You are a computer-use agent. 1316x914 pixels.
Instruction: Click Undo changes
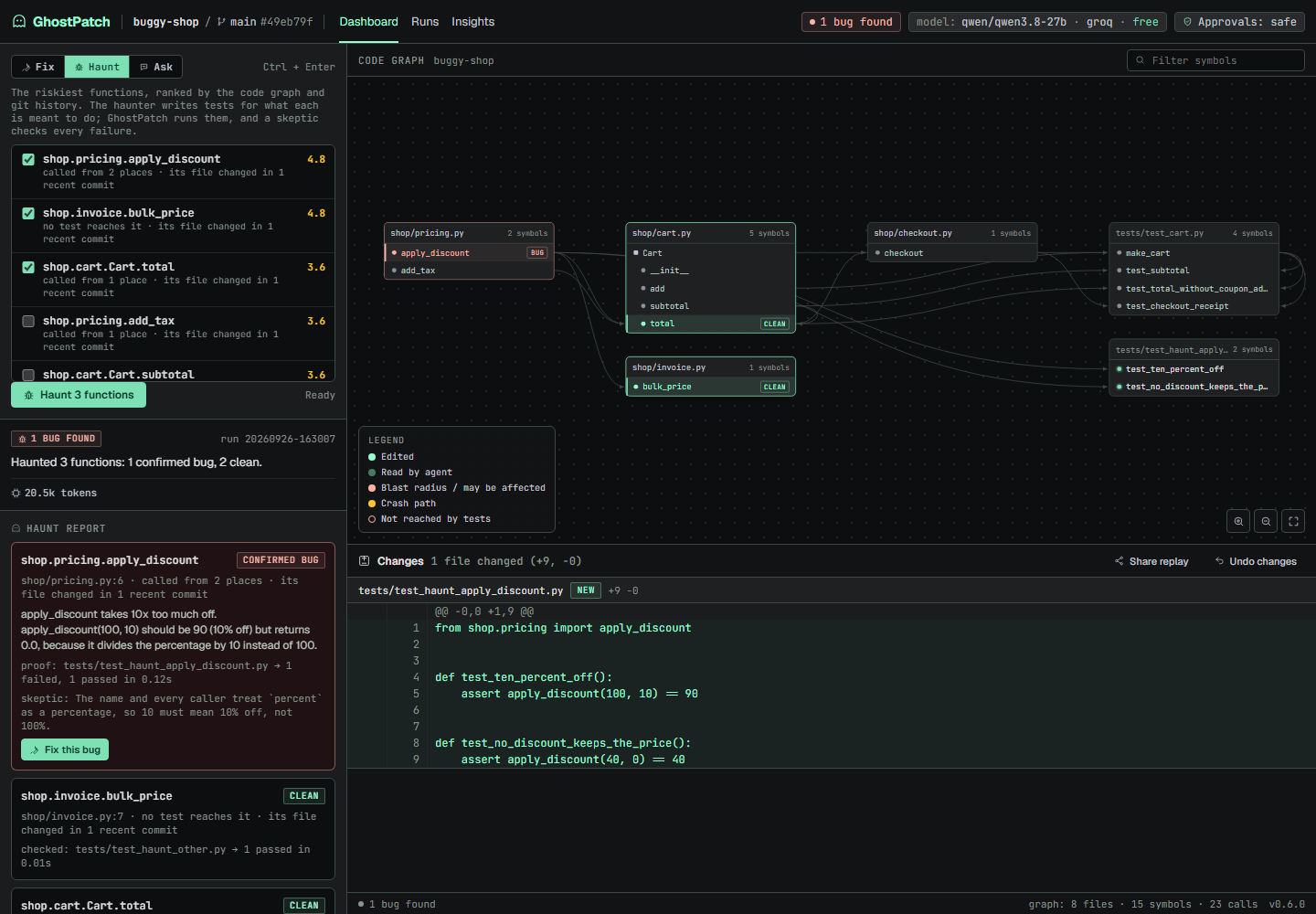coord(1256,561)
